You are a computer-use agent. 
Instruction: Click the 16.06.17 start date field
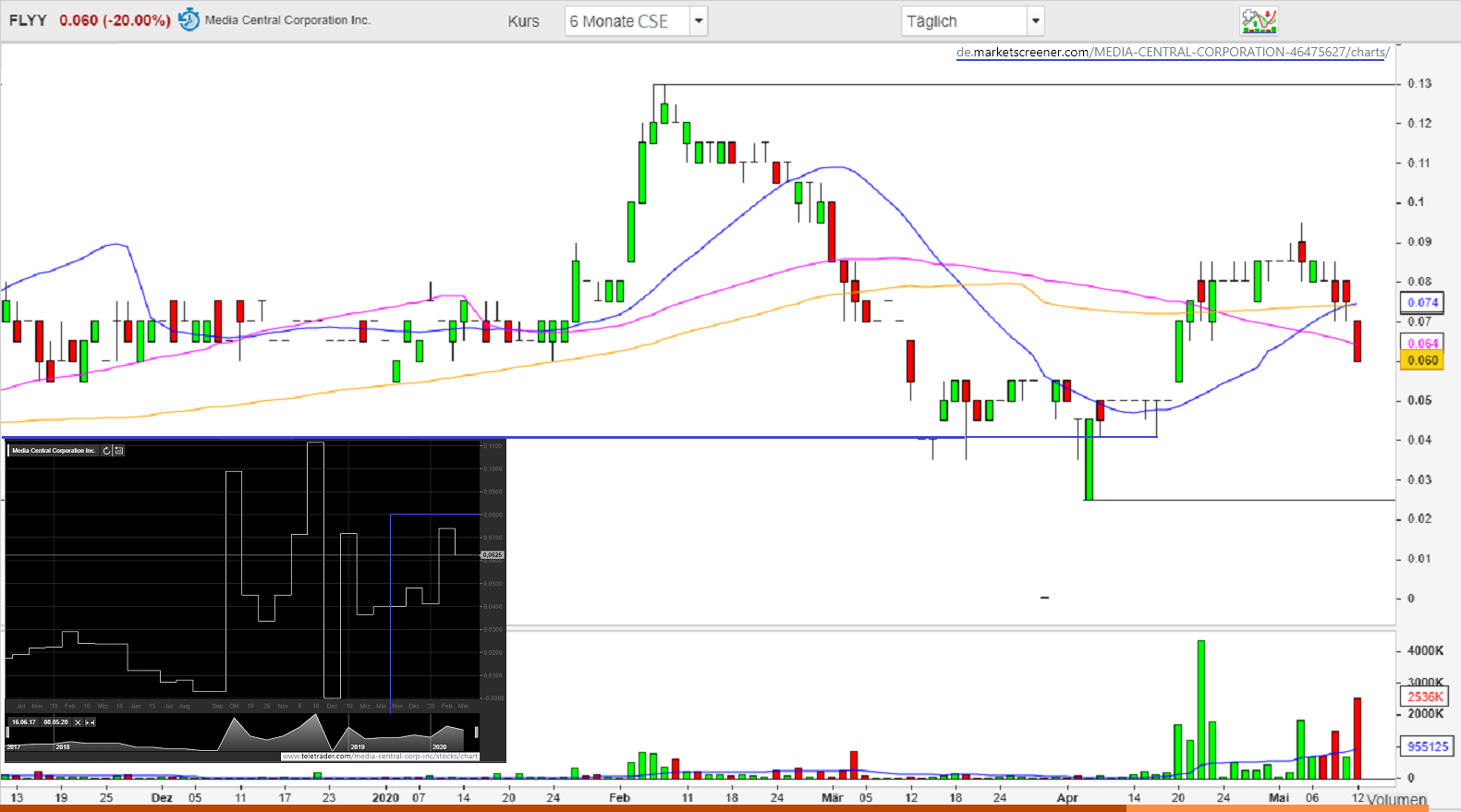(24, 722)
